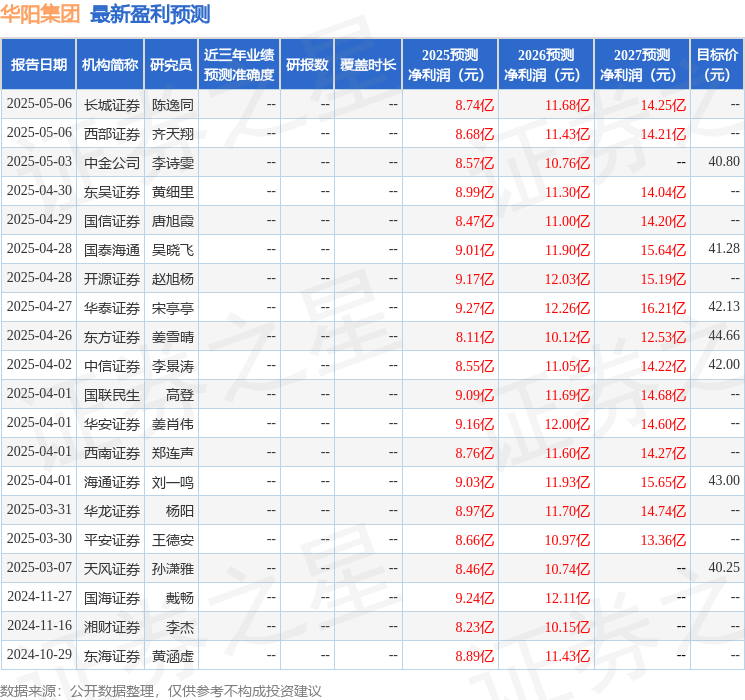Click the 2025-04-30 report date

tap(39, 191)
